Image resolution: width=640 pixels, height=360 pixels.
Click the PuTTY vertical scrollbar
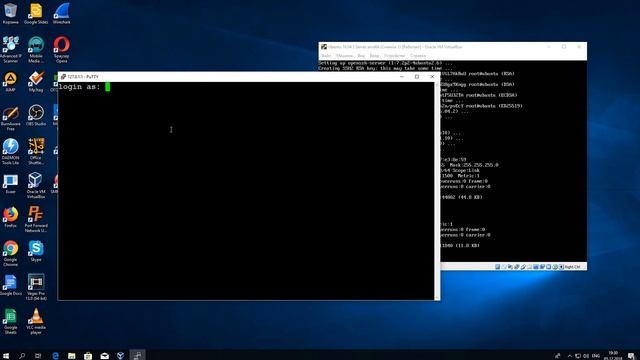pos(438,191)
